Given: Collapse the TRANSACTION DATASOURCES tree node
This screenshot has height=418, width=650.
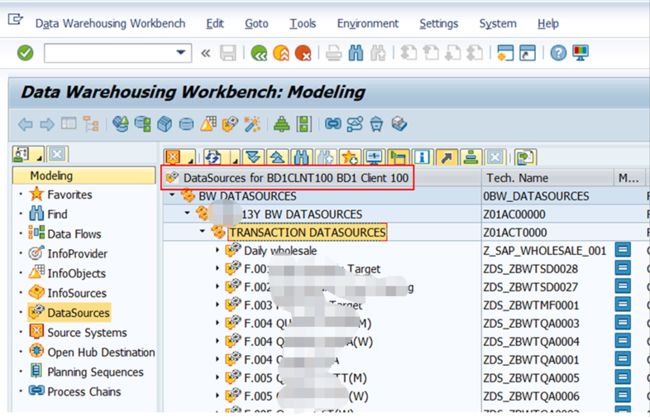Looking at the screenshot, I should (x=203, y=231).
